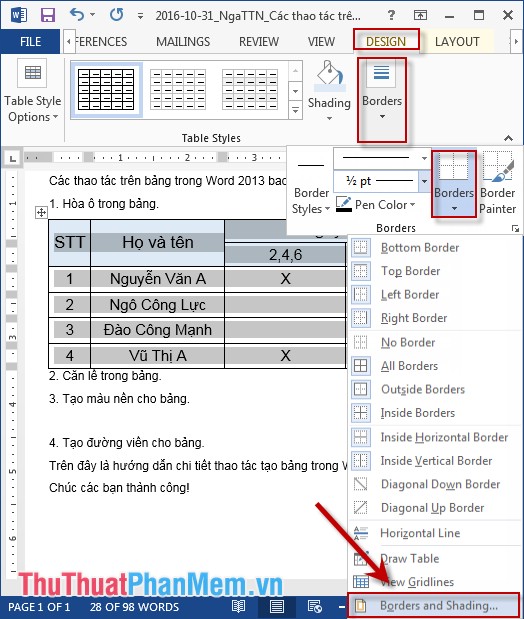The width and height of the screenshot is (524, 619).
Task: Click the Repeat action icon
Action: pos(116,15)
